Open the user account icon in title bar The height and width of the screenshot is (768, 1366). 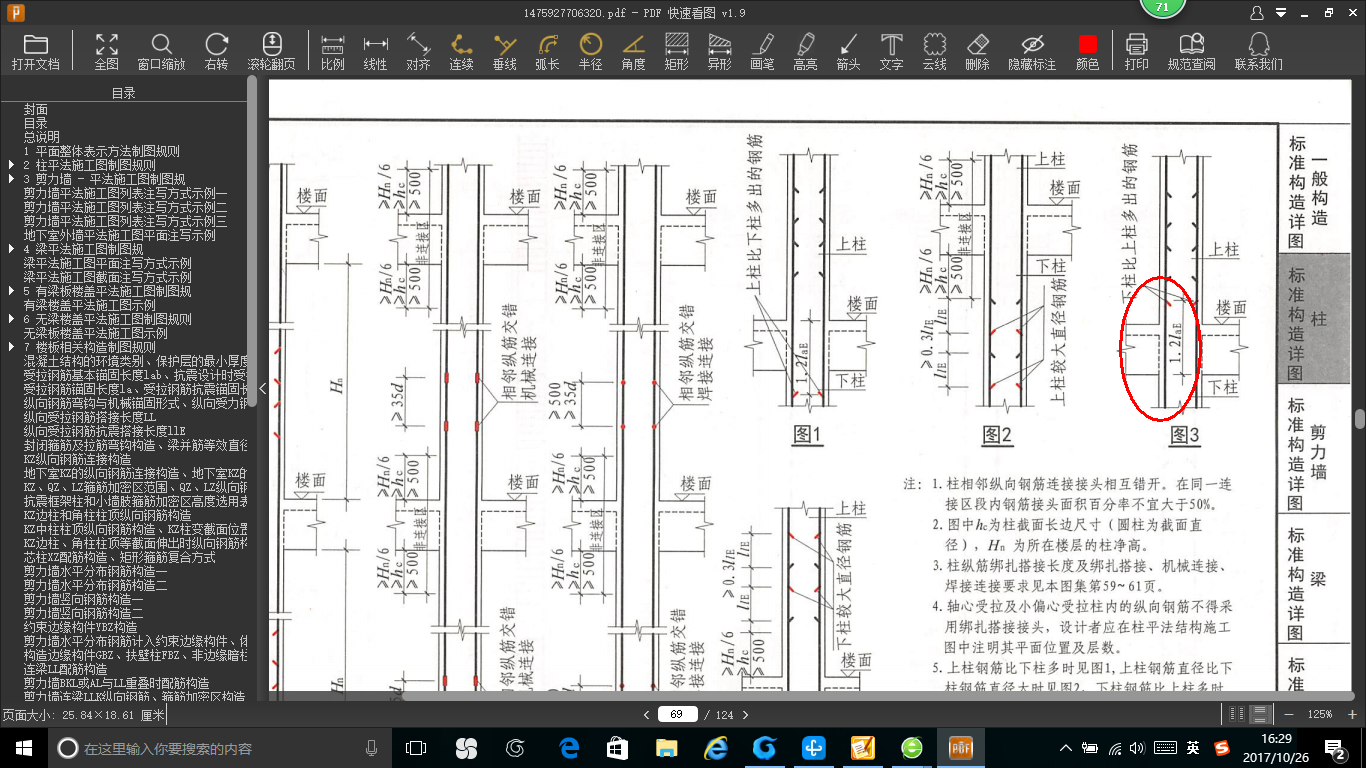1257,13
